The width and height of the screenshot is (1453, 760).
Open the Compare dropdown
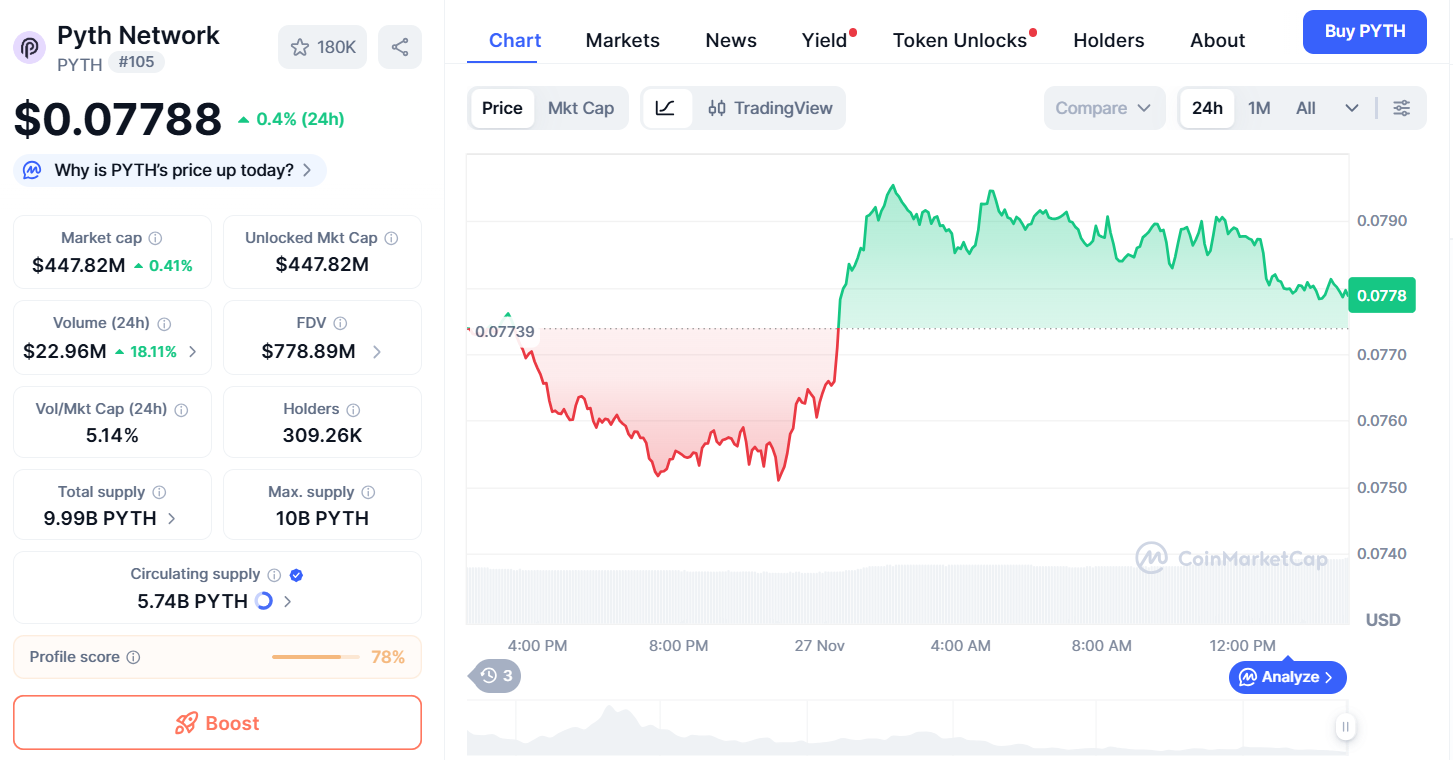[x=1104, y=108]
